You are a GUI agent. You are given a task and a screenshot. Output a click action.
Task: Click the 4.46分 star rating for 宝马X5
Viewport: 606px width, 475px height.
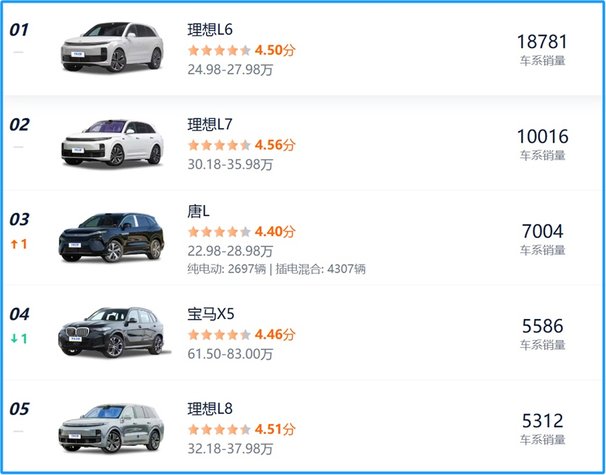(242, 334)
